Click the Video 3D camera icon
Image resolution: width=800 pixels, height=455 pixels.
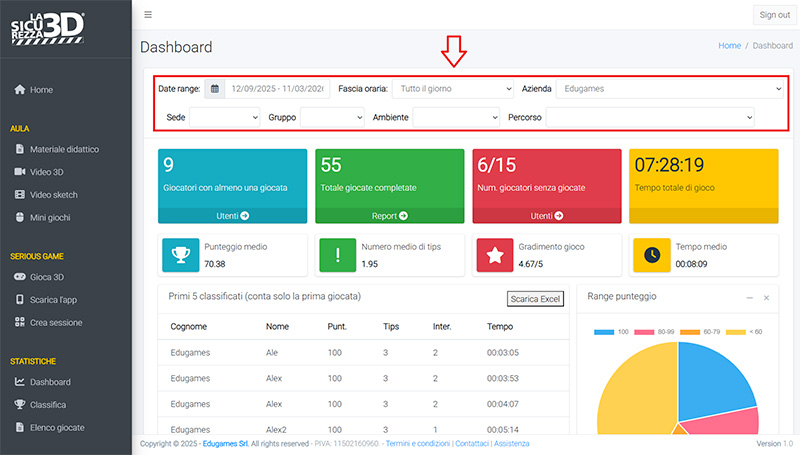(19, 172)
